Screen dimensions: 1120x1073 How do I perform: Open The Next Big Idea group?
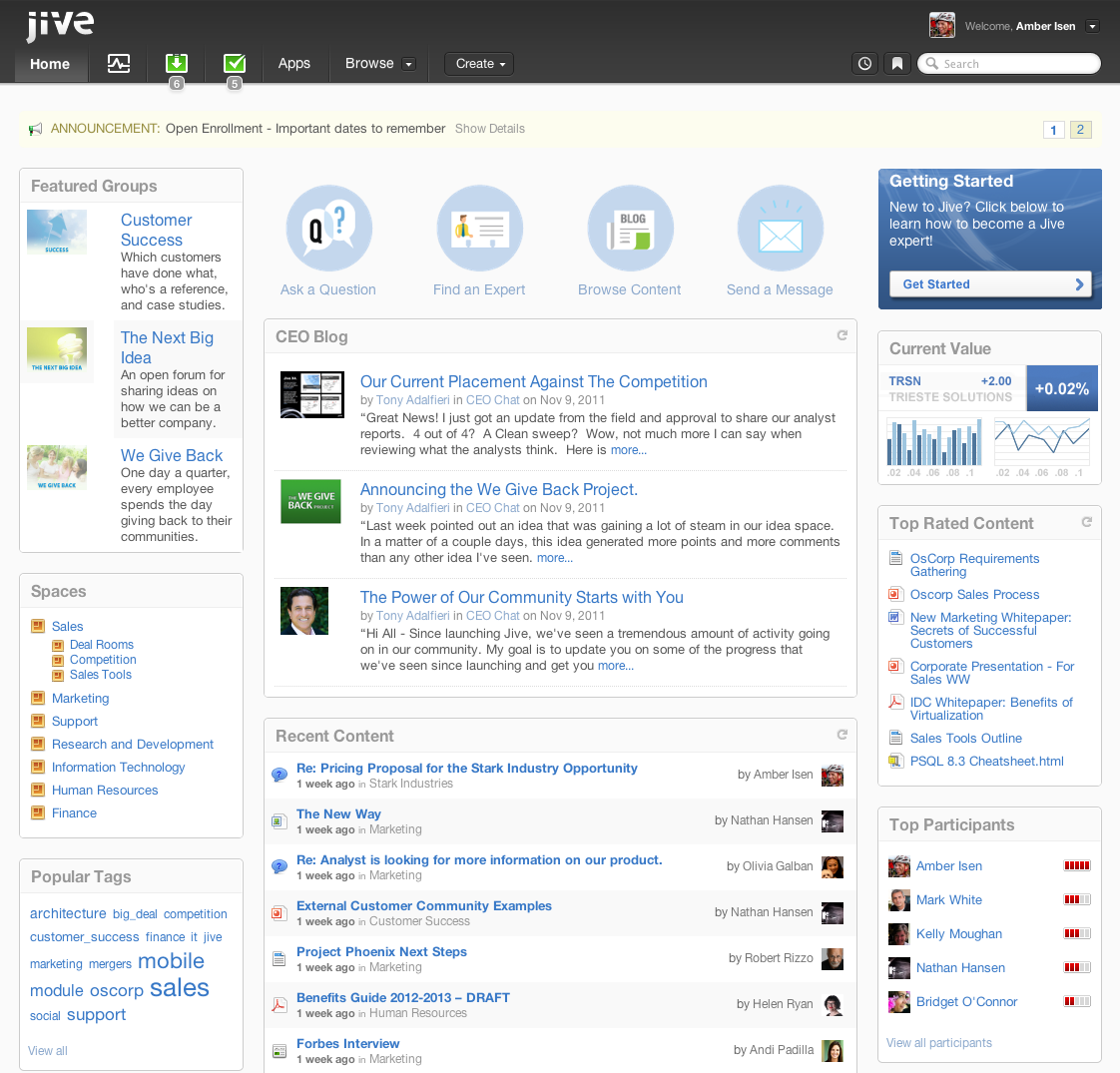click(x=167, y=347)
